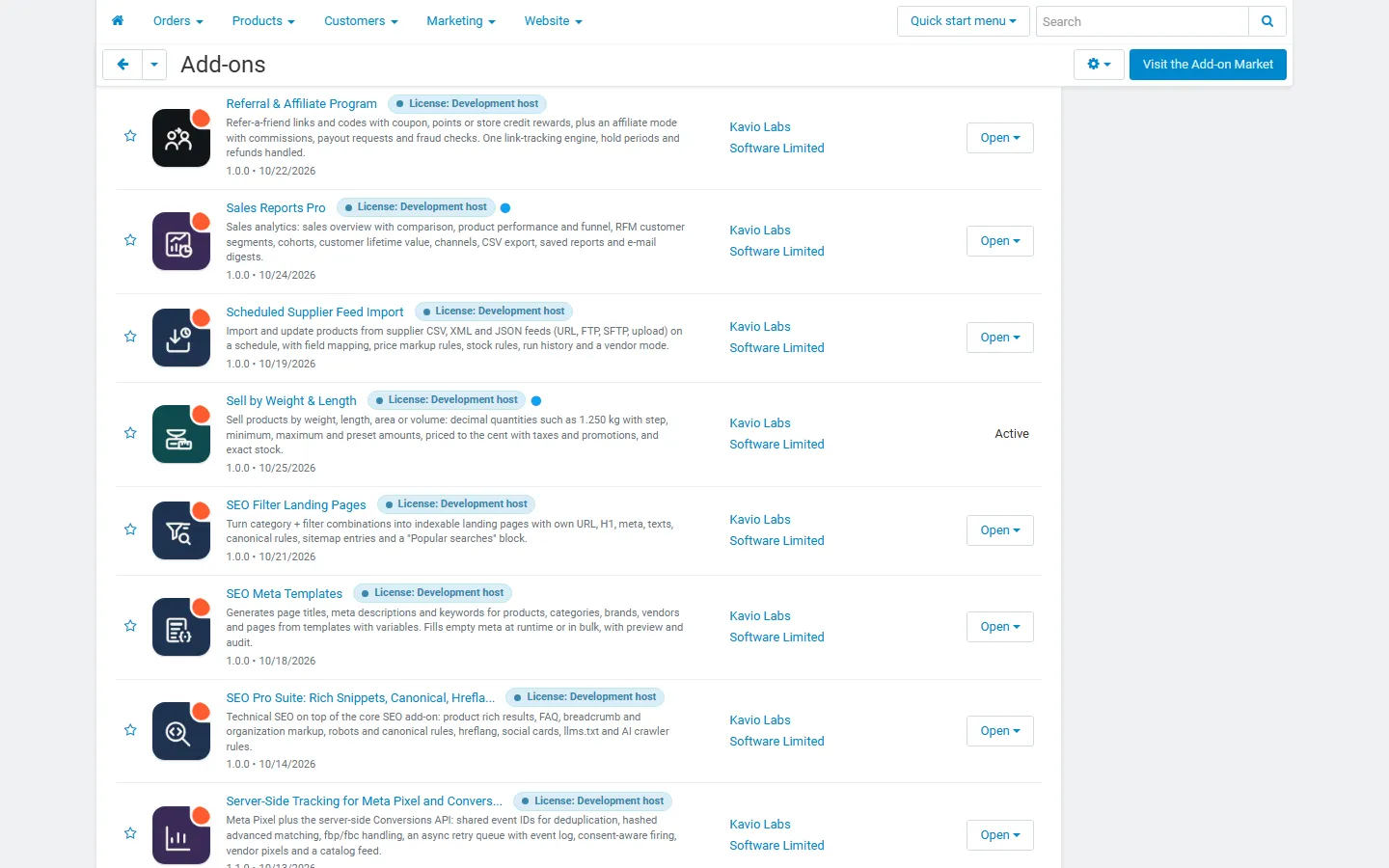
Task: Click License badge on SEO Filter Landing Pages
Action: coord(456,504)
